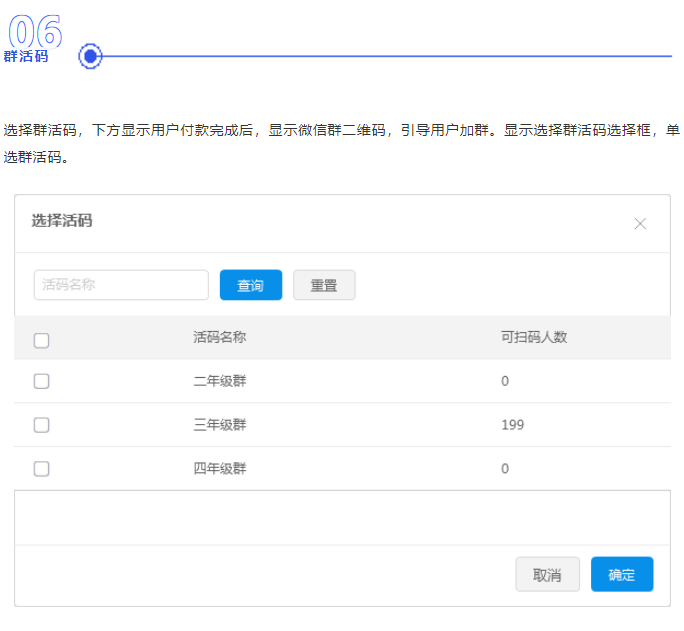The width and height of the screenshot is (684, 631).
Task: Select the 三年级群 row name
Action: click(x=220, y=425)
